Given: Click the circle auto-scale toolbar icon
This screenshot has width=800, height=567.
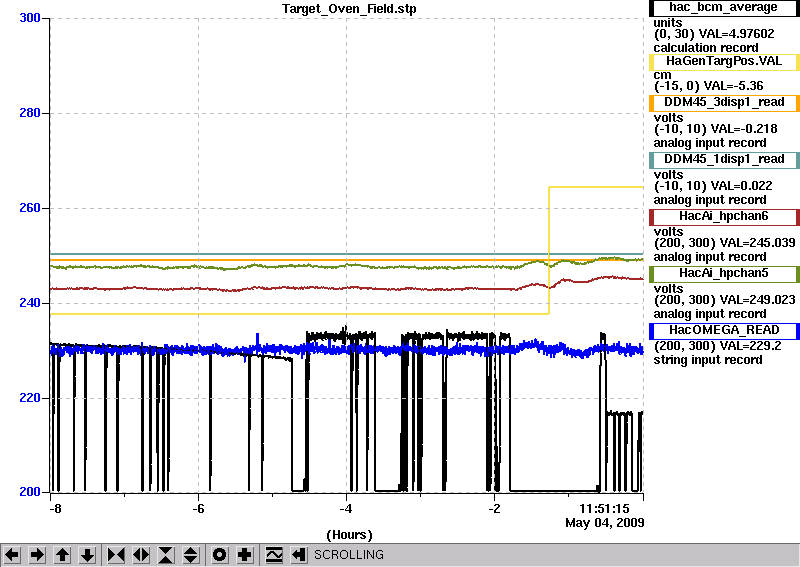Looking at the screenshot, I should pos(220,554).
